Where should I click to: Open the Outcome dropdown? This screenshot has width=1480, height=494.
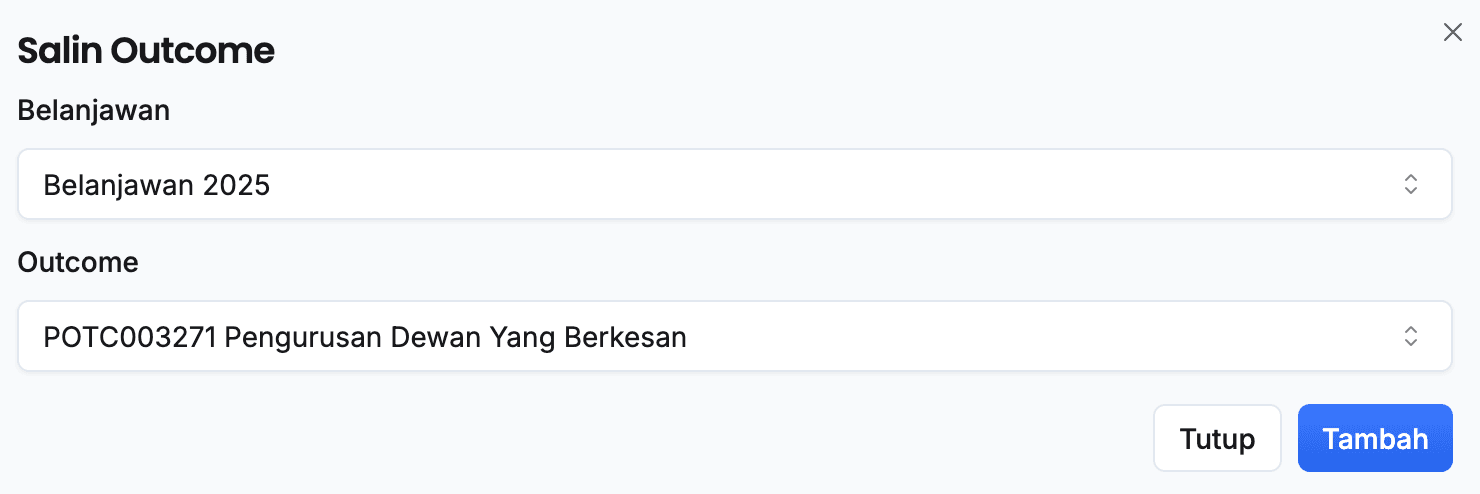point(735,336)
